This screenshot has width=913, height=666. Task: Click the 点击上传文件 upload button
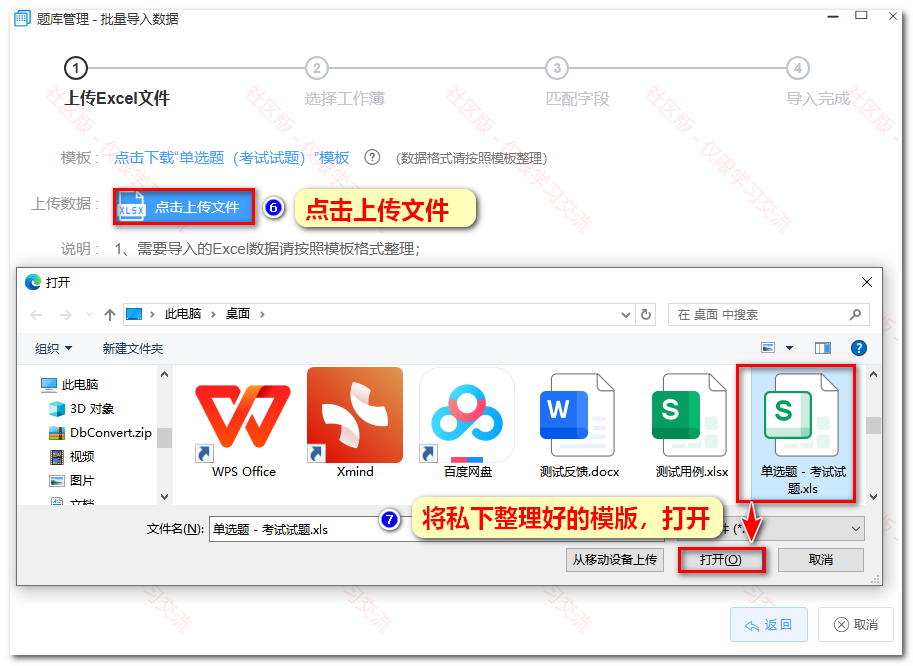(184, 207)
